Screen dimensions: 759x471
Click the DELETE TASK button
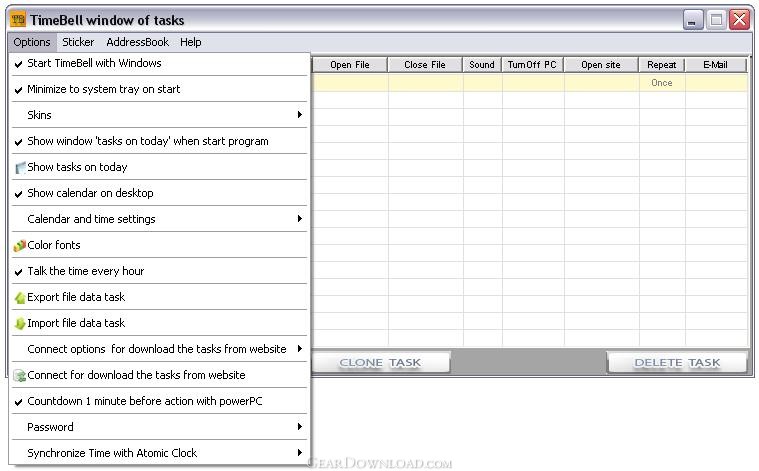(677, 363)
